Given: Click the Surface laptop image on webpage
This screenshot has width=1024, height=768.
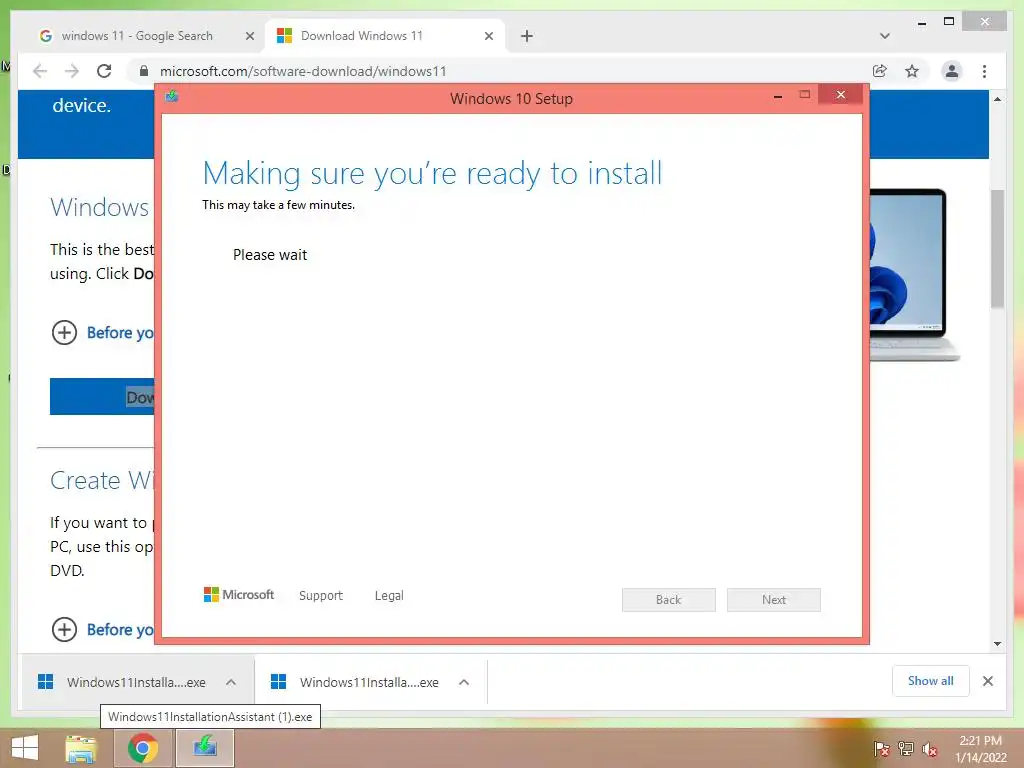Looking at the screenshot, I should 914,275.
